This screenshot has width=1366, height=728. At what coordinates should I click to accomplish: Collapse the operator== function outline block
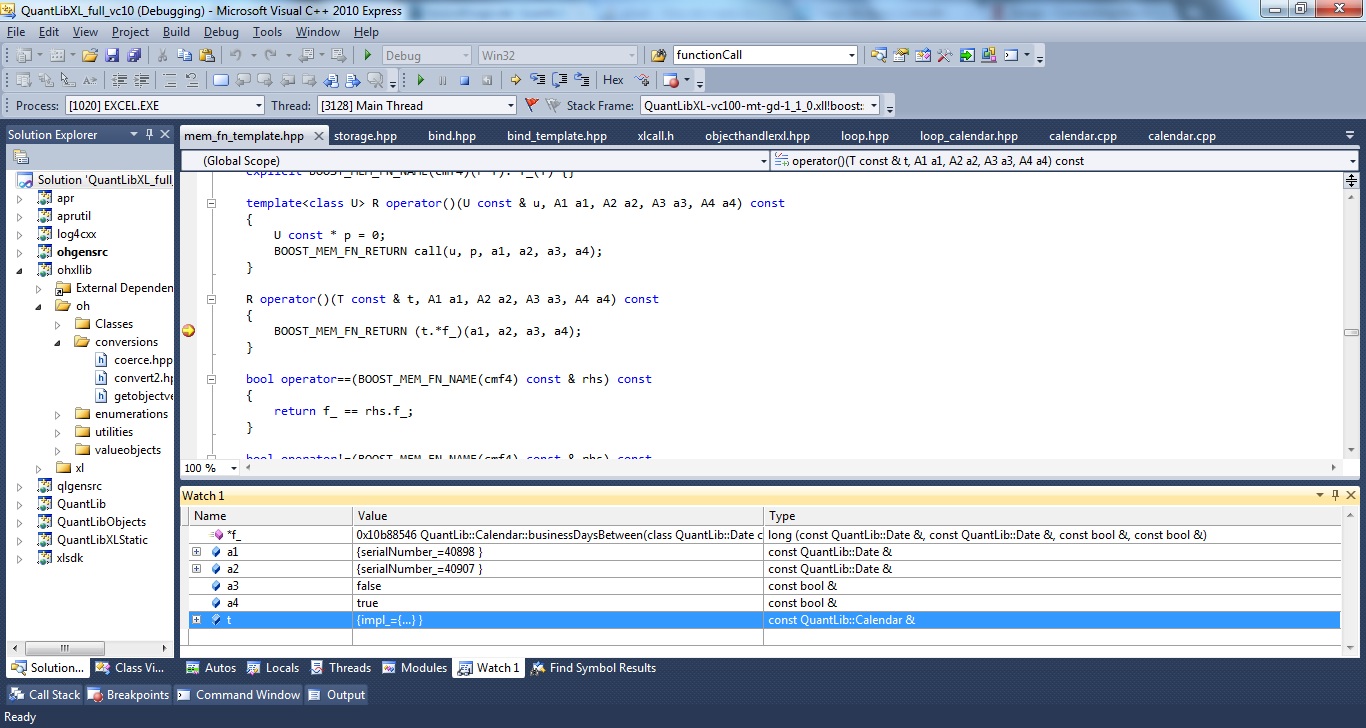pyautogui.click(x=211, y=379)
